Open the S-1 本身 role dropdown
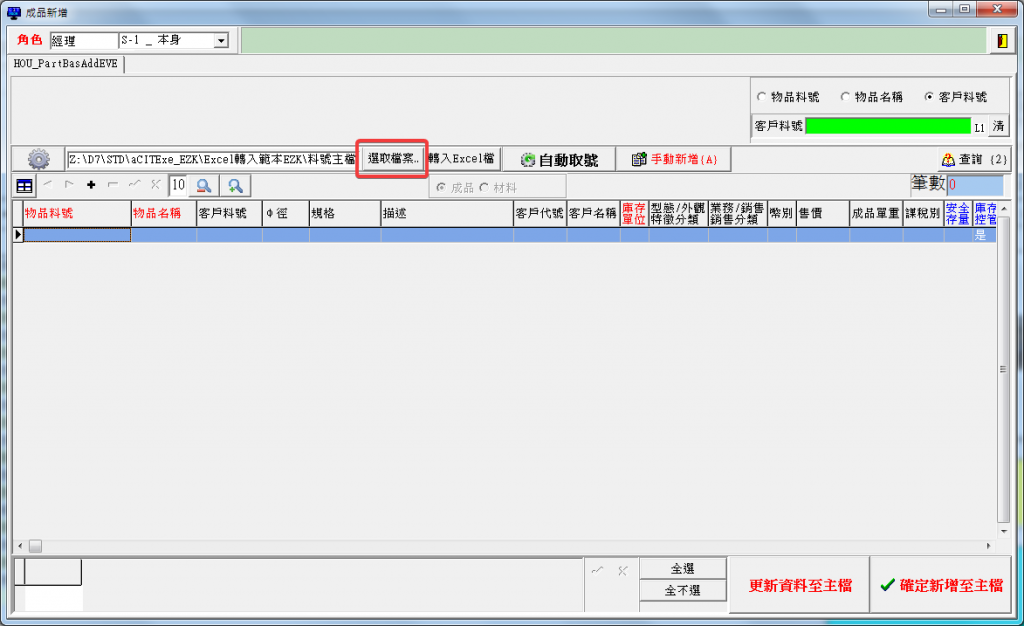Screen dimensions: 1024x626 pos(221,41)
